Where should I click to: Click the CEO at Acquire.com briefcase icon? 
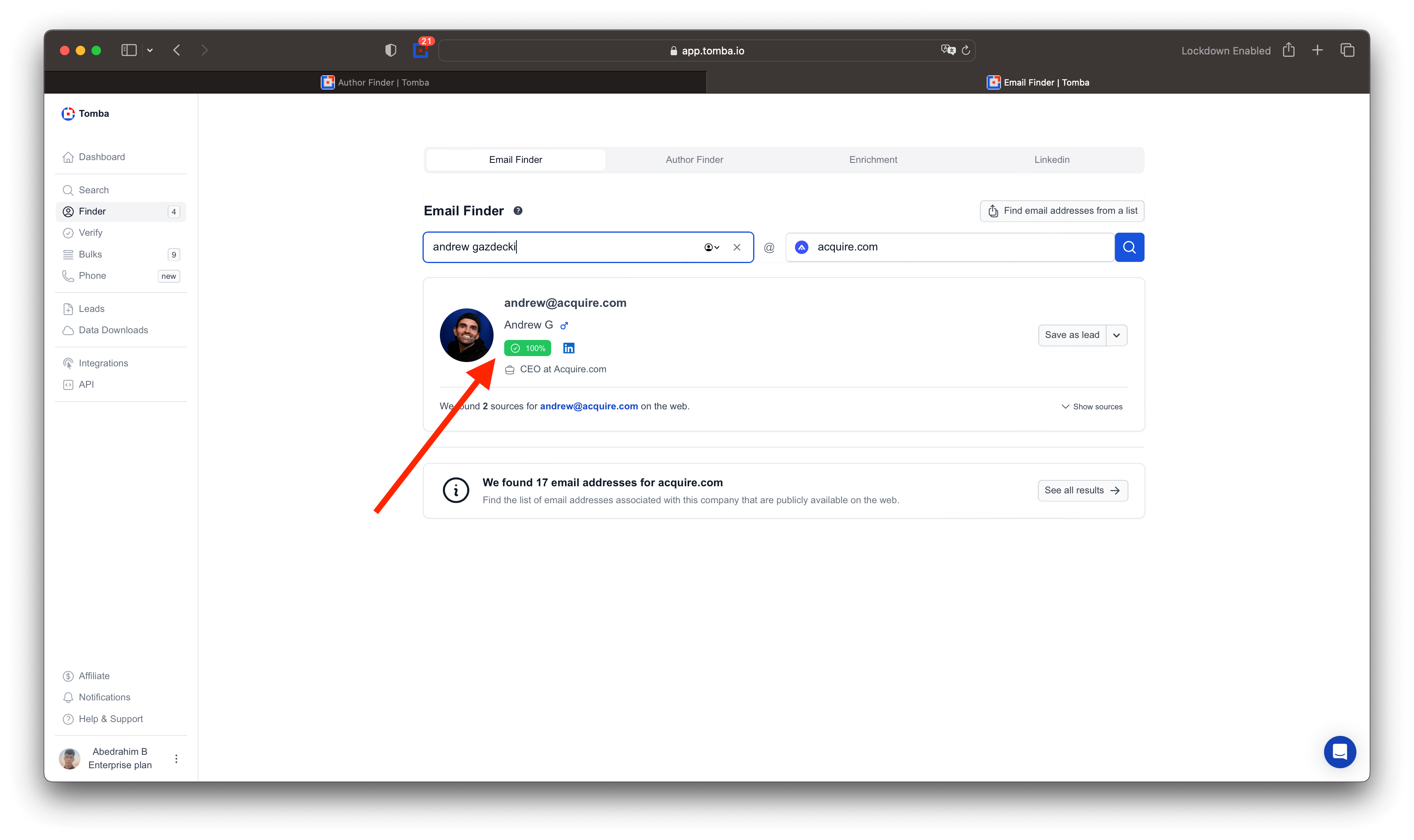coord(510,370)
